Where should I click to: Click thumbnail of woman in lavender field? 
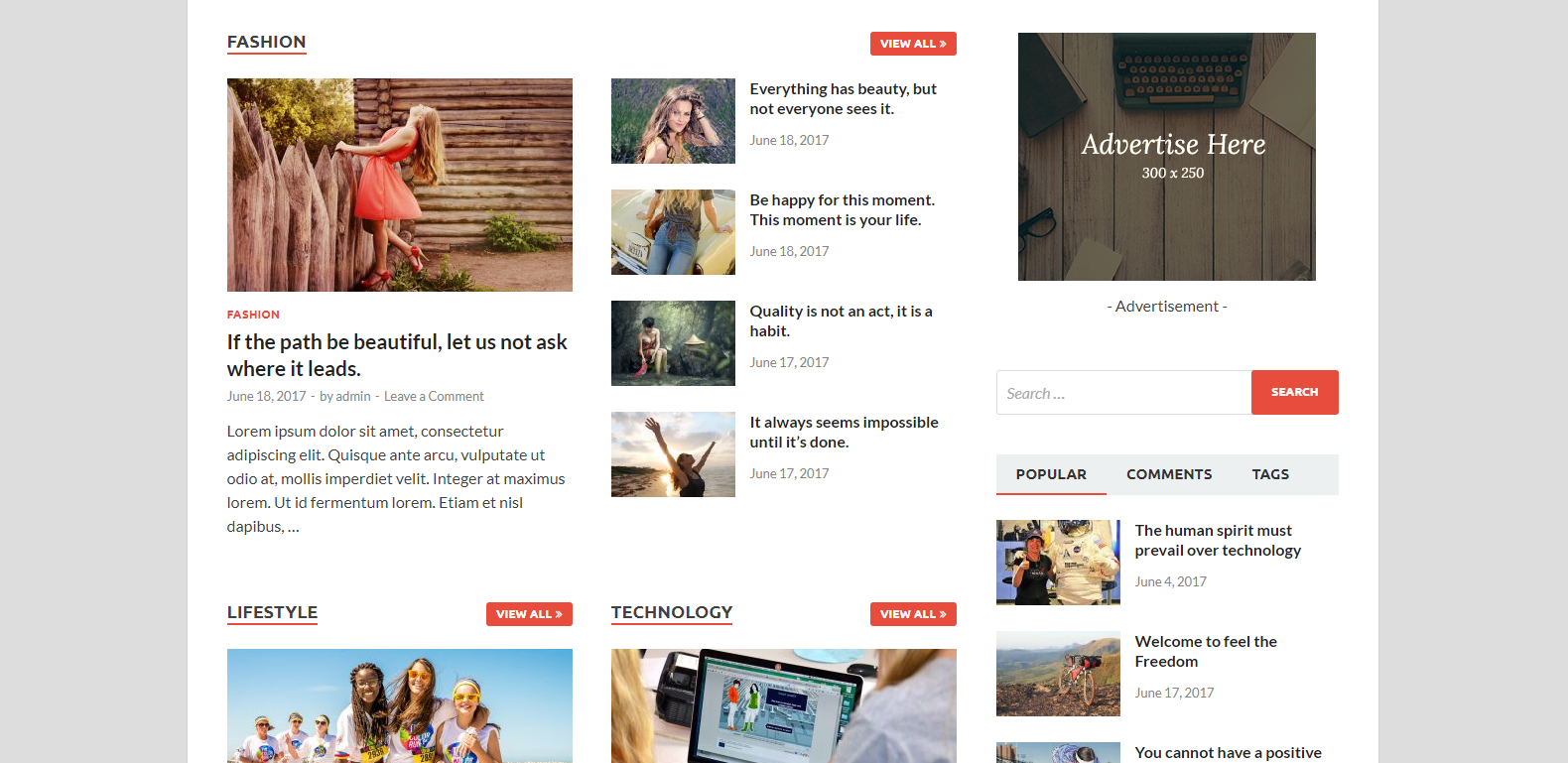[673, 121]
